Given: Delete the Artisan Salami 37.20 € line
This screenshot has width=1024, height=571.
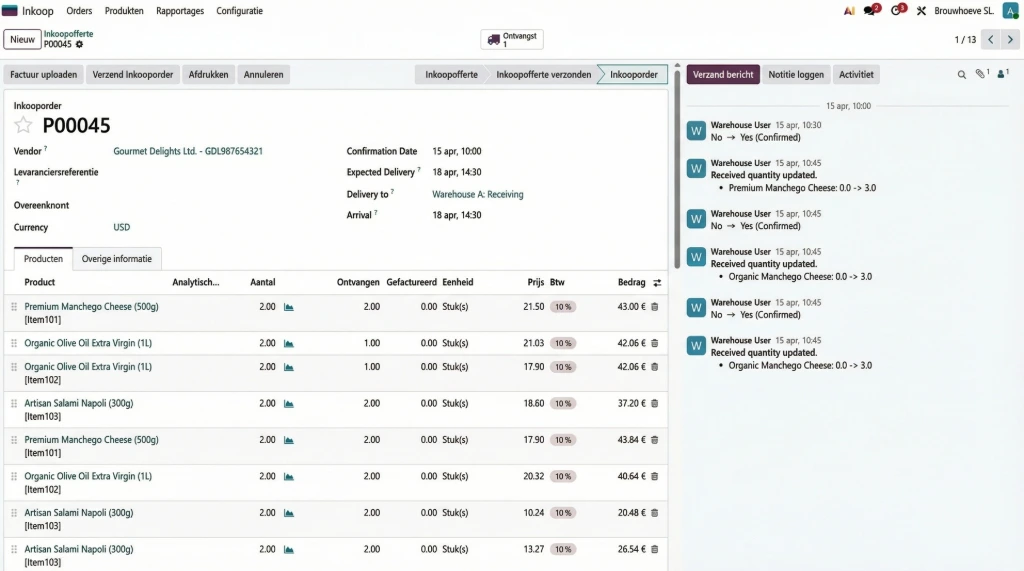Looking at the screenshot, I should pyautogui.click(x=655, y=403).
